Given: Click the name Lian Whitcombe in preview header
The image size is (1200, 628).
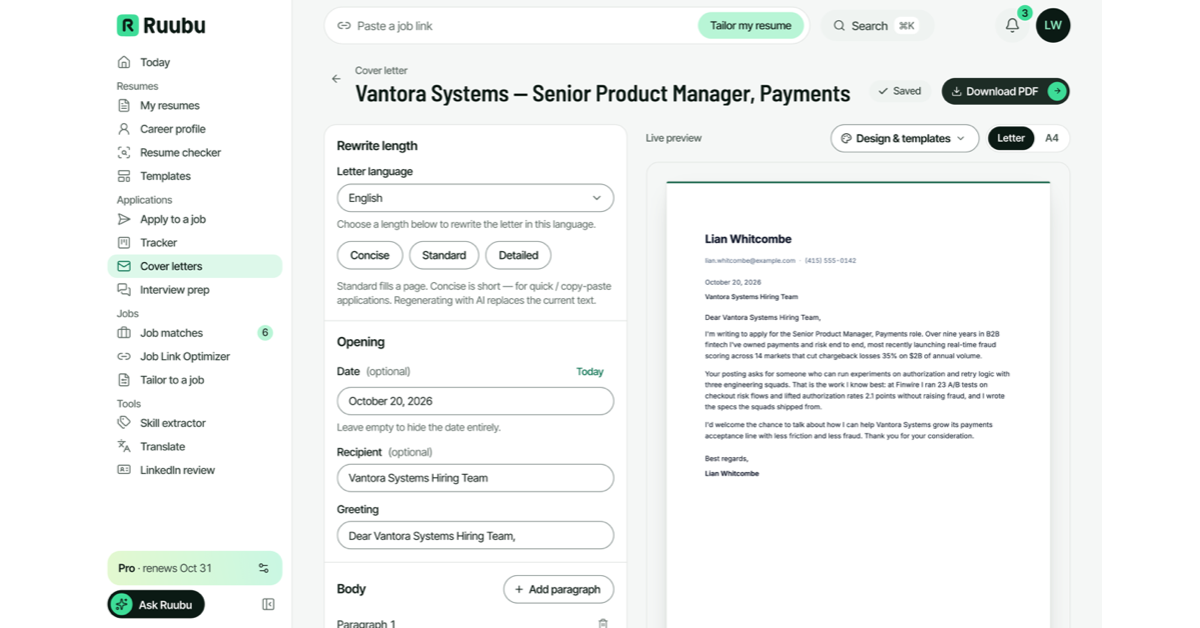Looking at the screenshot, I should 748,239.
